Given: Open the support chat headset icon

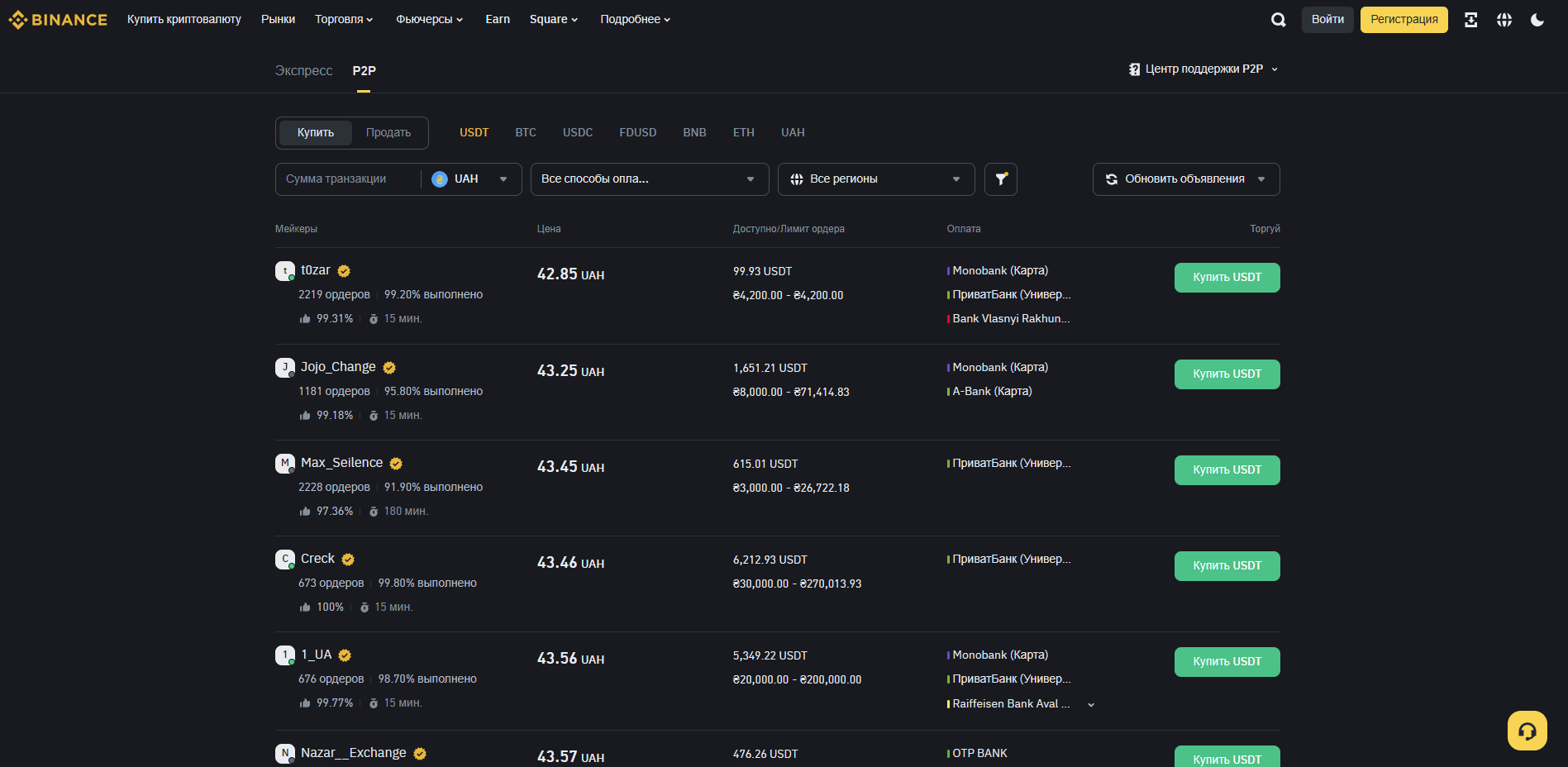Looking at the screenshot, I should tap(1527, 731).
